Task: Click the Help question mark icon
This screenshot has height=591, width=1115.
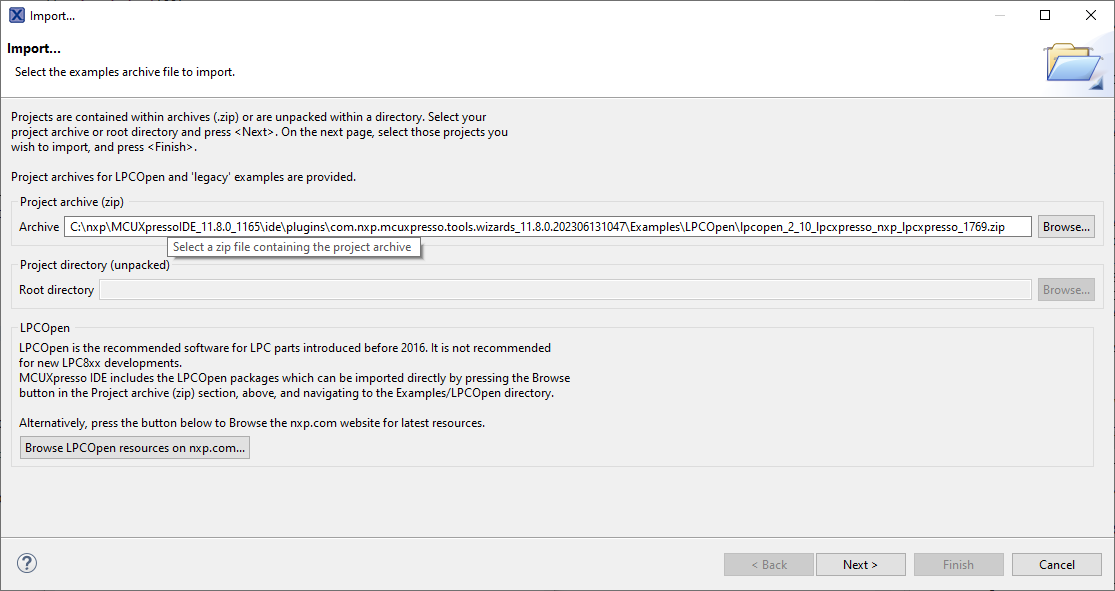Action: [x=26, y=563]
